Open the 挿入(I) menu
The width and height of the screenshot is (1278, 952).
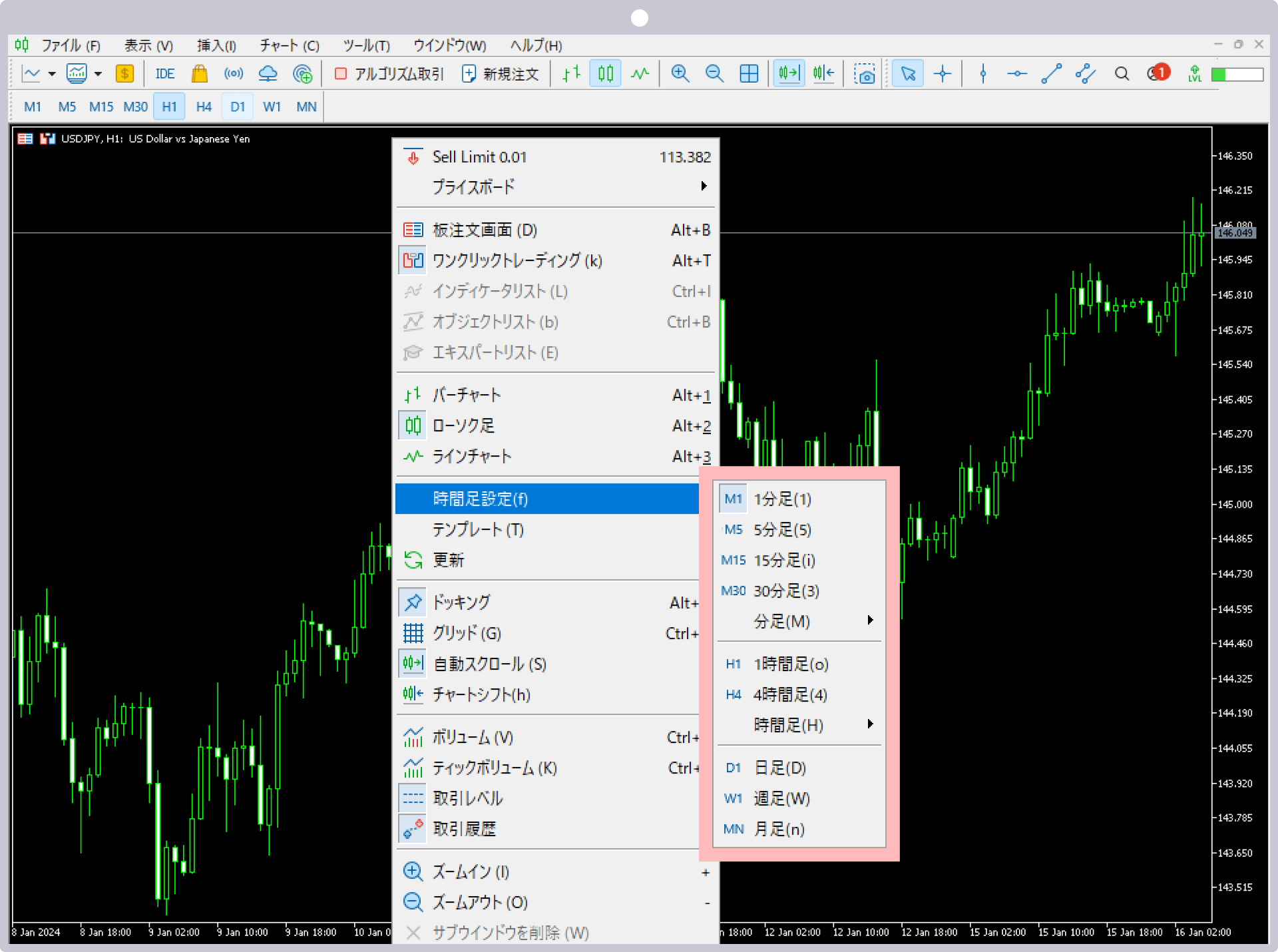pos(216,45)
